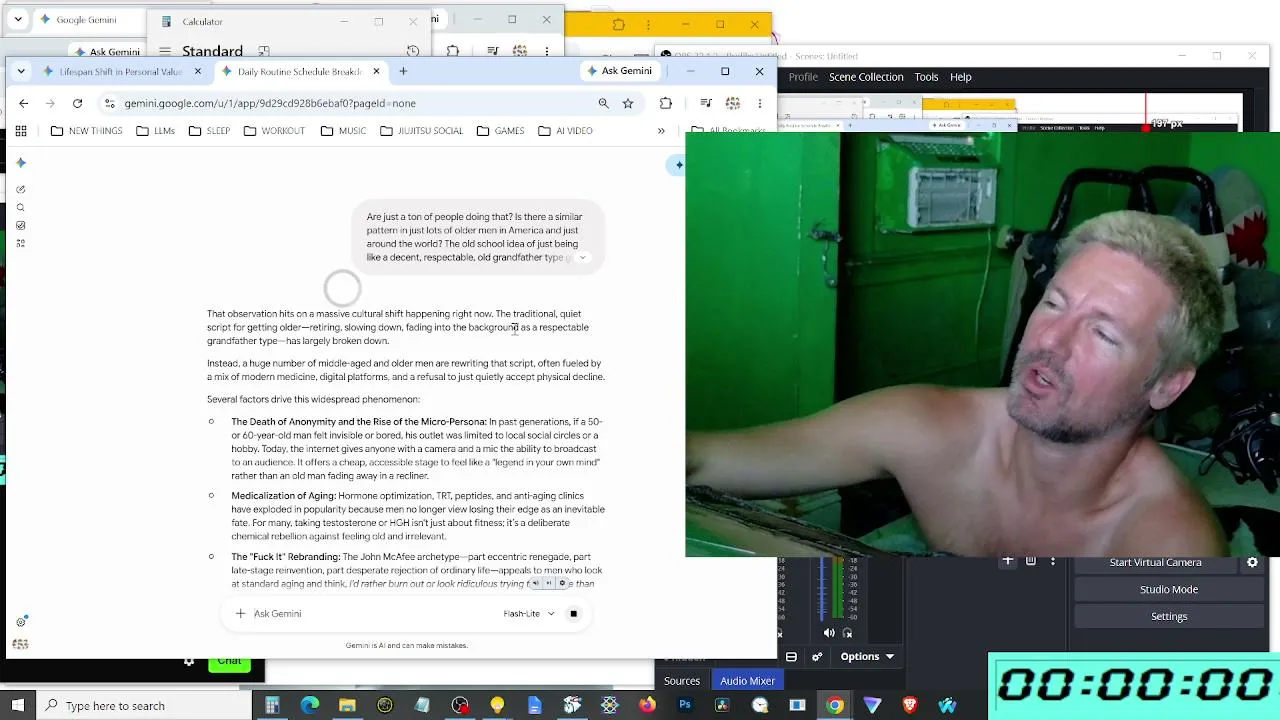The image size is (1280, 720).
Task: Go back to the previous page
Action: (24, 103)
